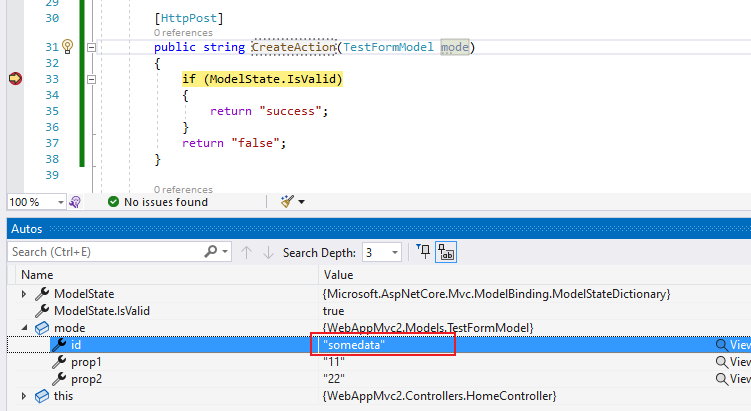This screenshot has height=411, width=751.
Task: Expand the ModelState row
Action: (x=23, y=294)
